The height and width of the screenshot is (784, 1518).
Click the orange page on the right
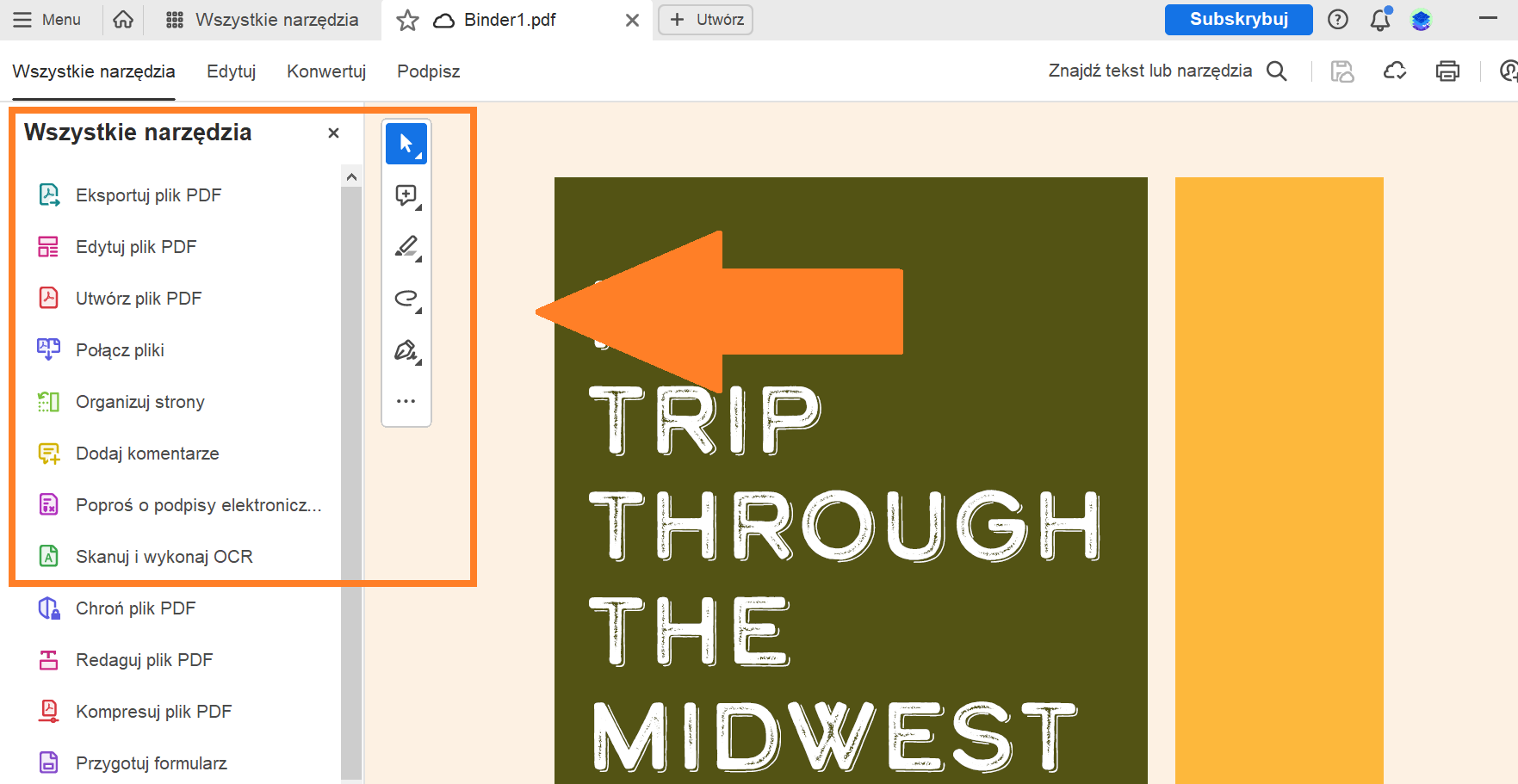click(x=1279, y=480)
